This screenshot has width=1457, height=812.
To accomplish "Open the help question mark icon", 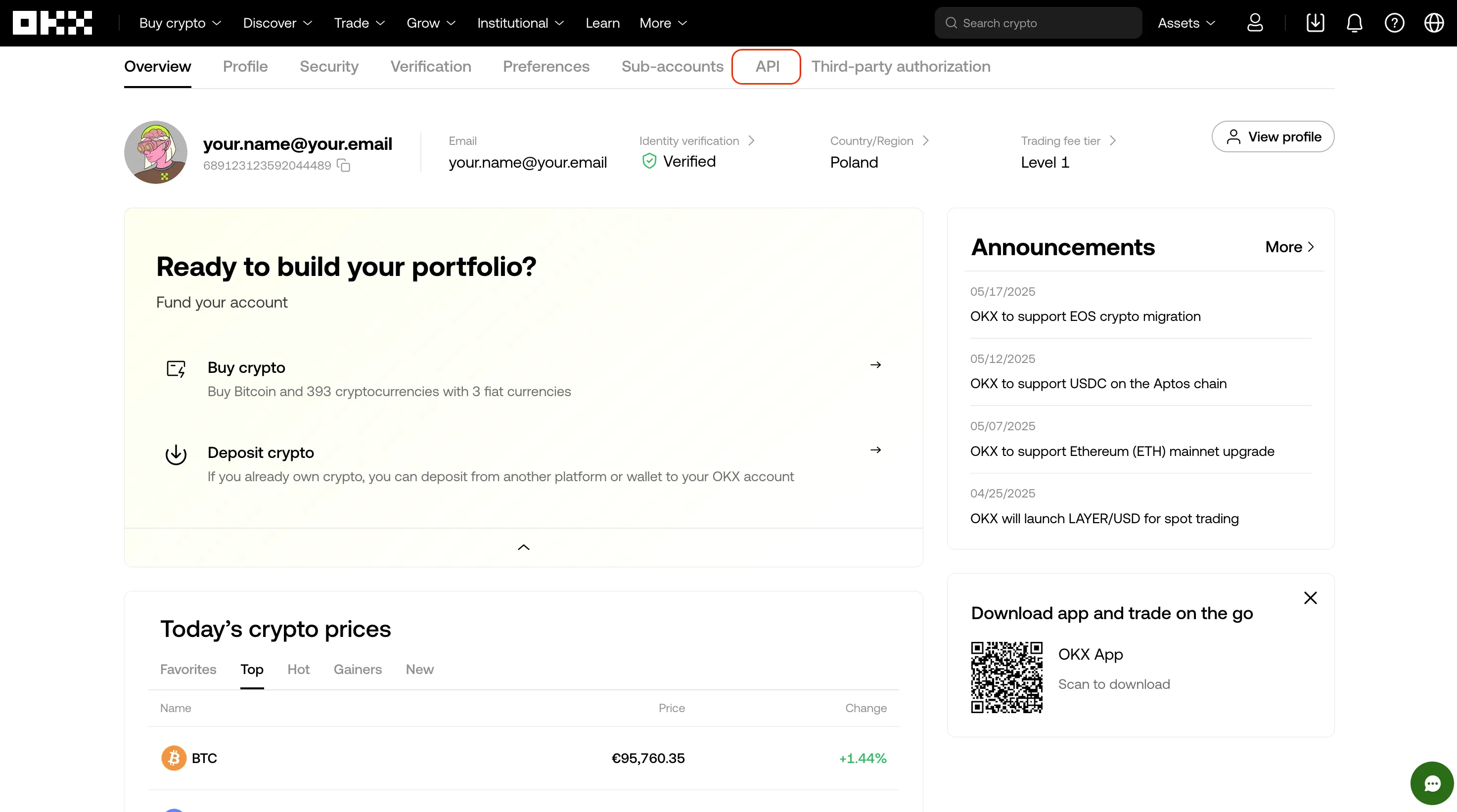I will (x=1394, y=23).
